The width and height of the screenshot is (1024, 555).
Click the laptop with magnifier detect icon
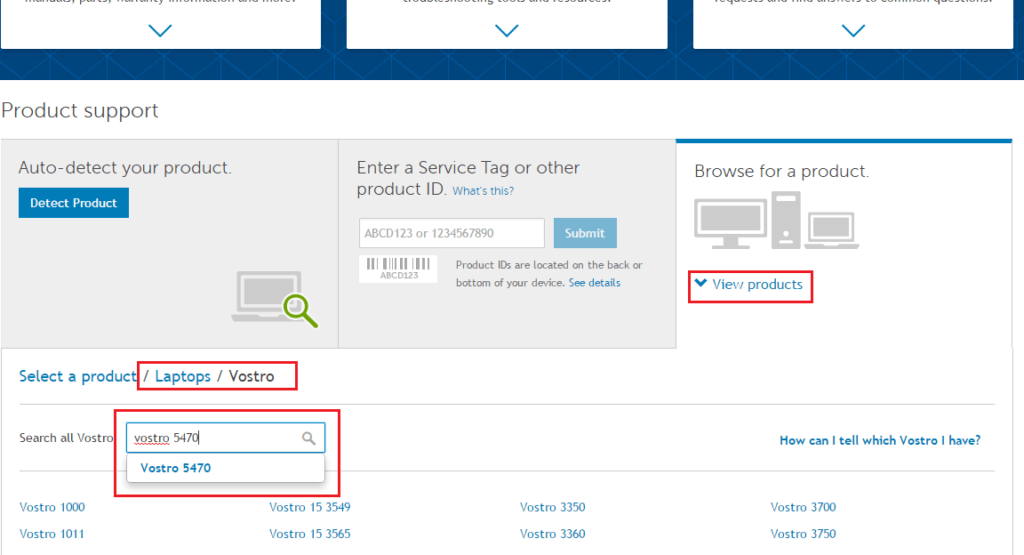tap(276, 298)
